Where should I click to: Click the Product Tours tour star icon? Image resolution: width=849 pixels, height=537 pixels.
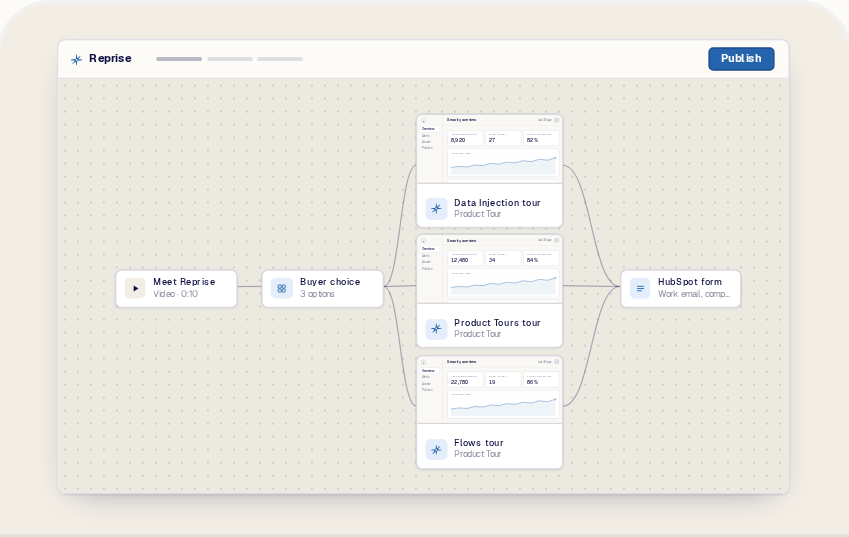click(x=436, y=329)
